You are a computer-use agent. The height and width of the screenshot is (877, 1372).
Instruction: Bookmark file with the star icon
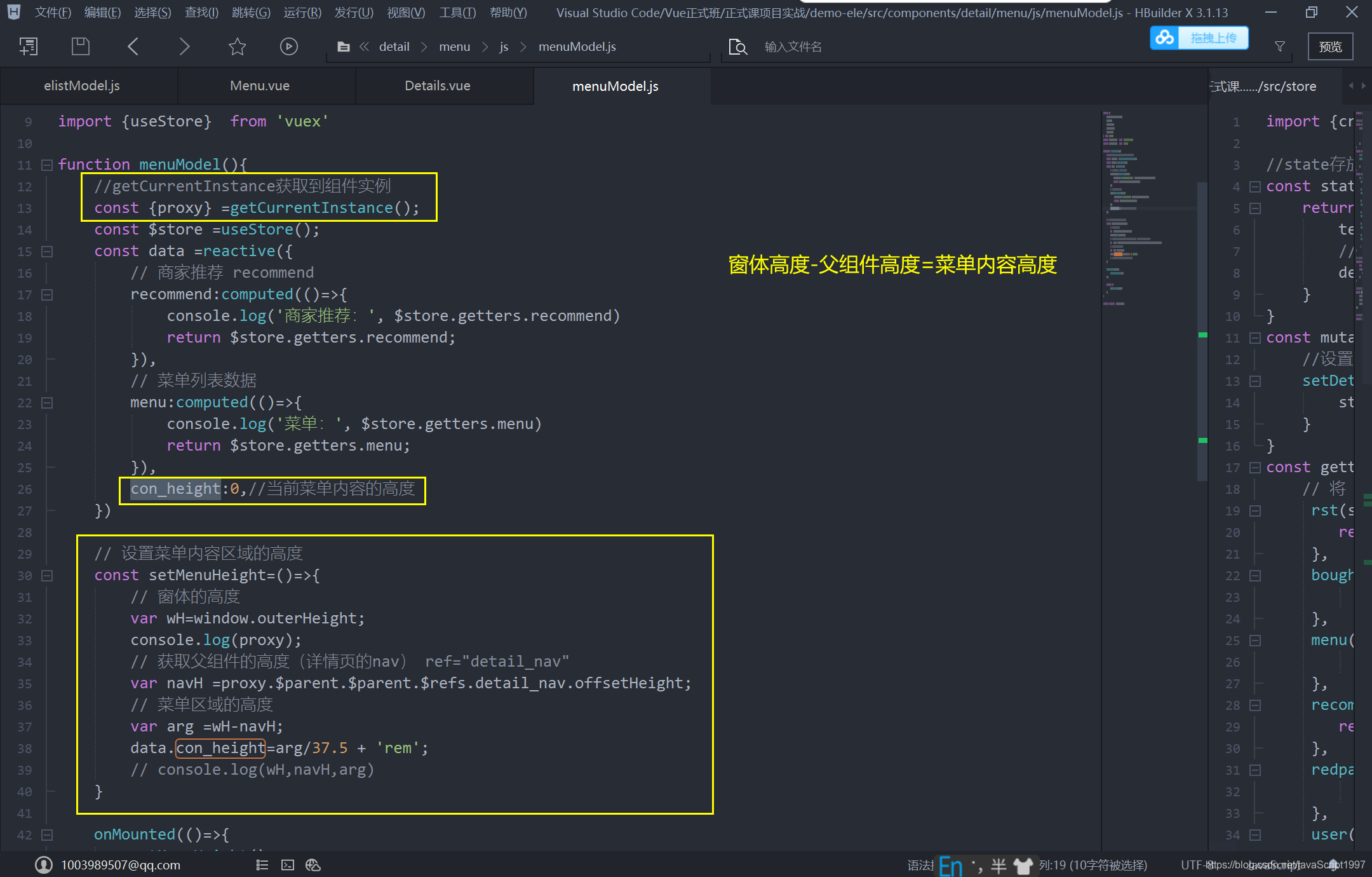pos(237,46)
